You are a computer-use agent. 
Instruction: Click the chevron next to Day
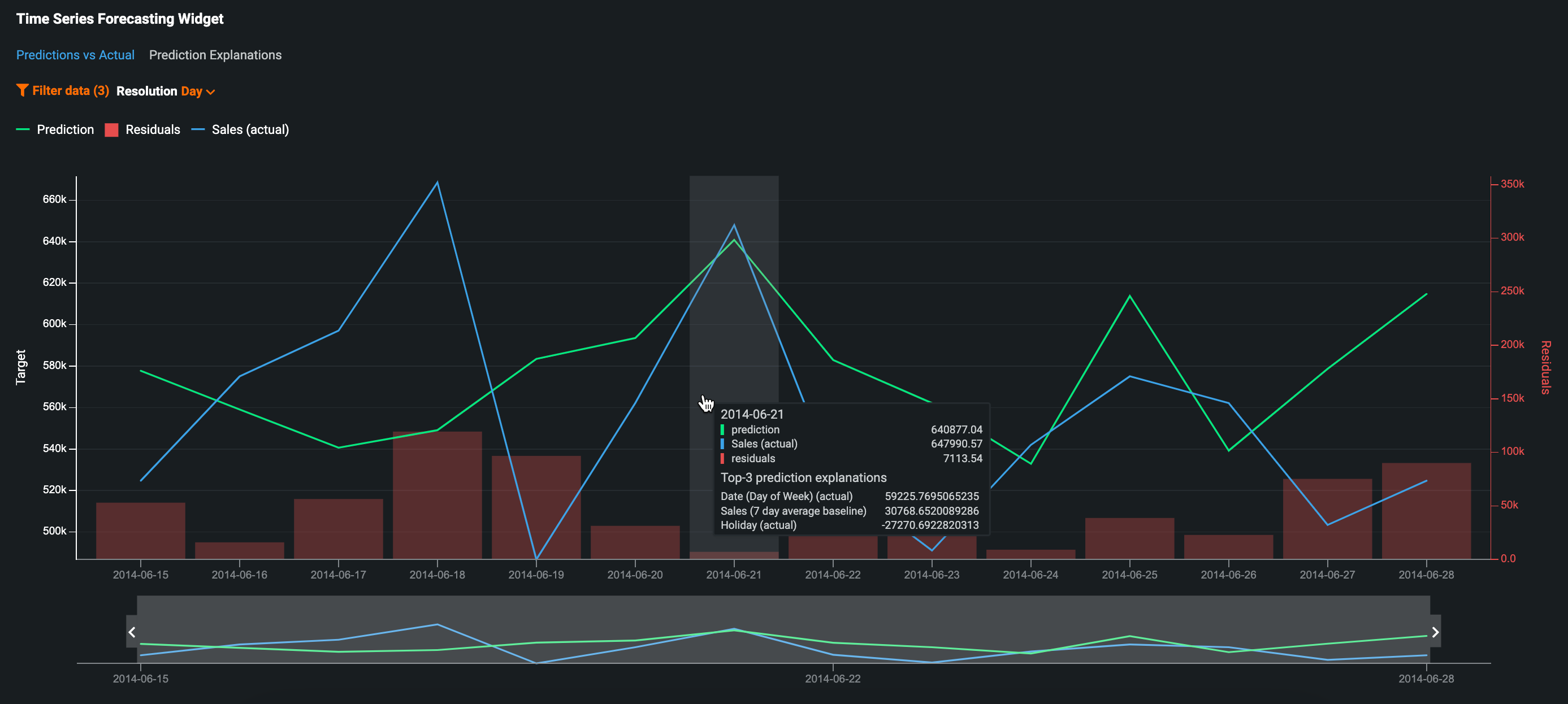click(x=211, y=92)
